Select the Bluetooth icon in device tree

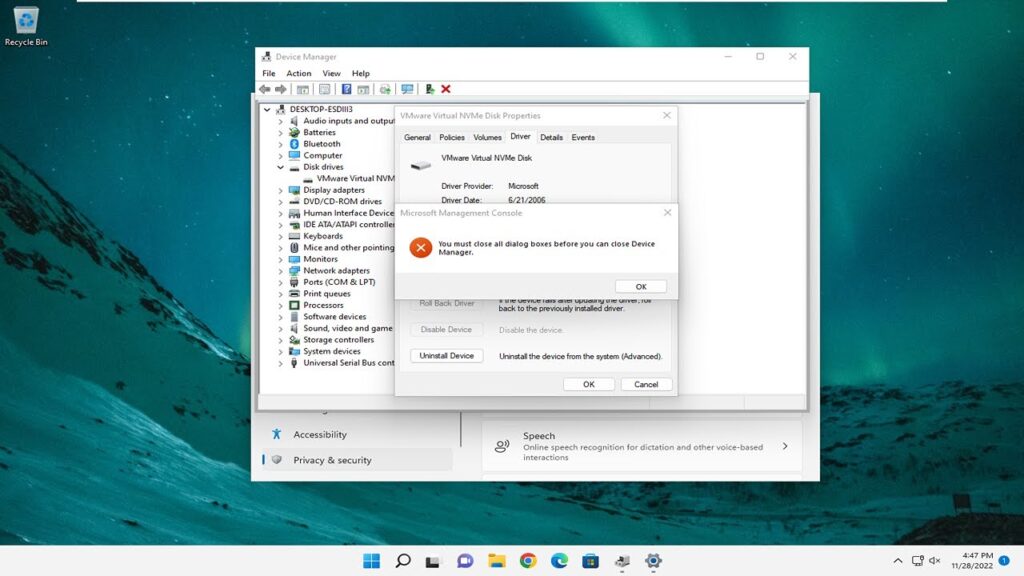(294, 144)
